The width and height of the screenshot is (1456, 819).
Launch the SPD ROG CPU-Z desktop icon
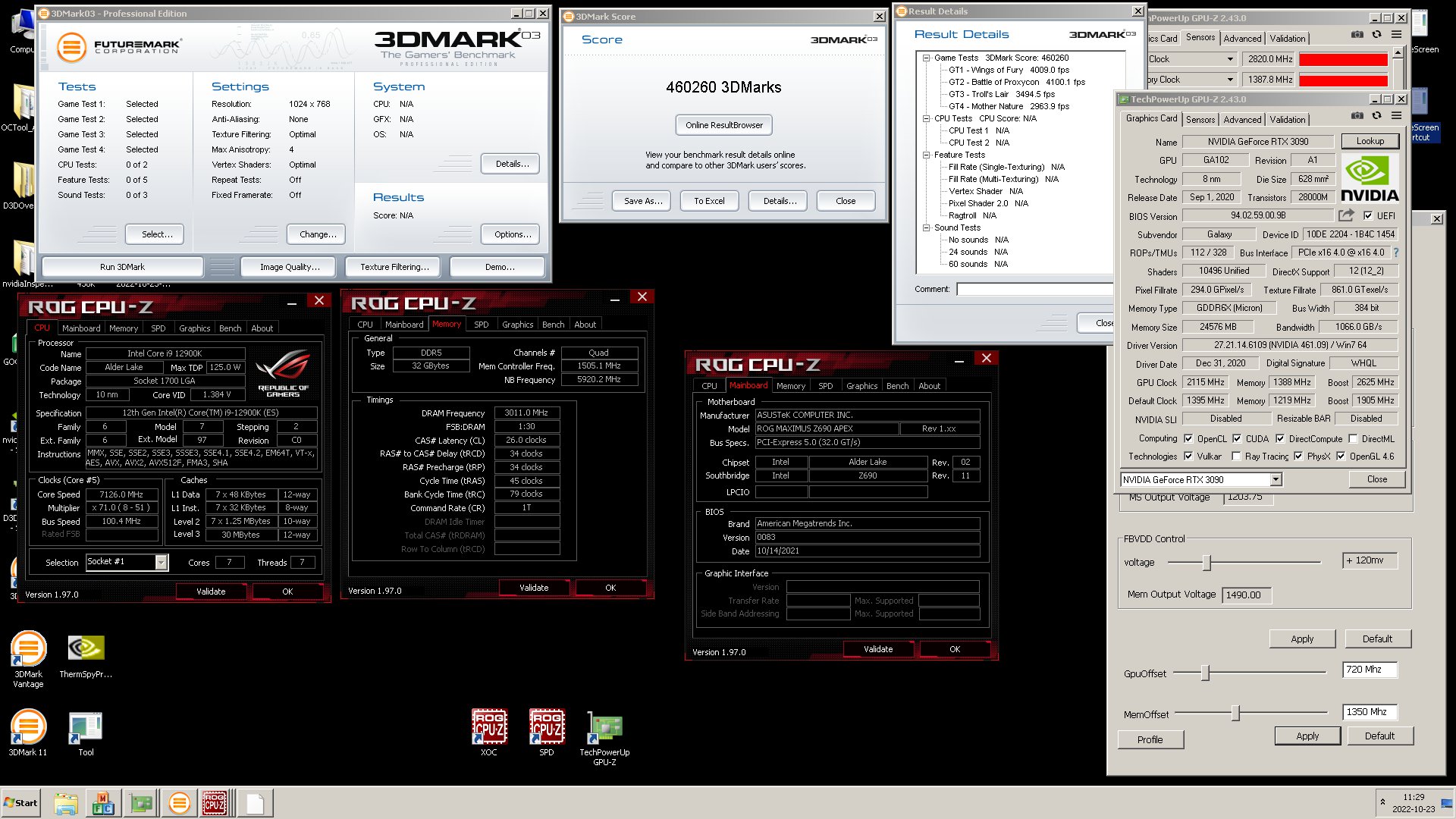(x=547, y=732)
